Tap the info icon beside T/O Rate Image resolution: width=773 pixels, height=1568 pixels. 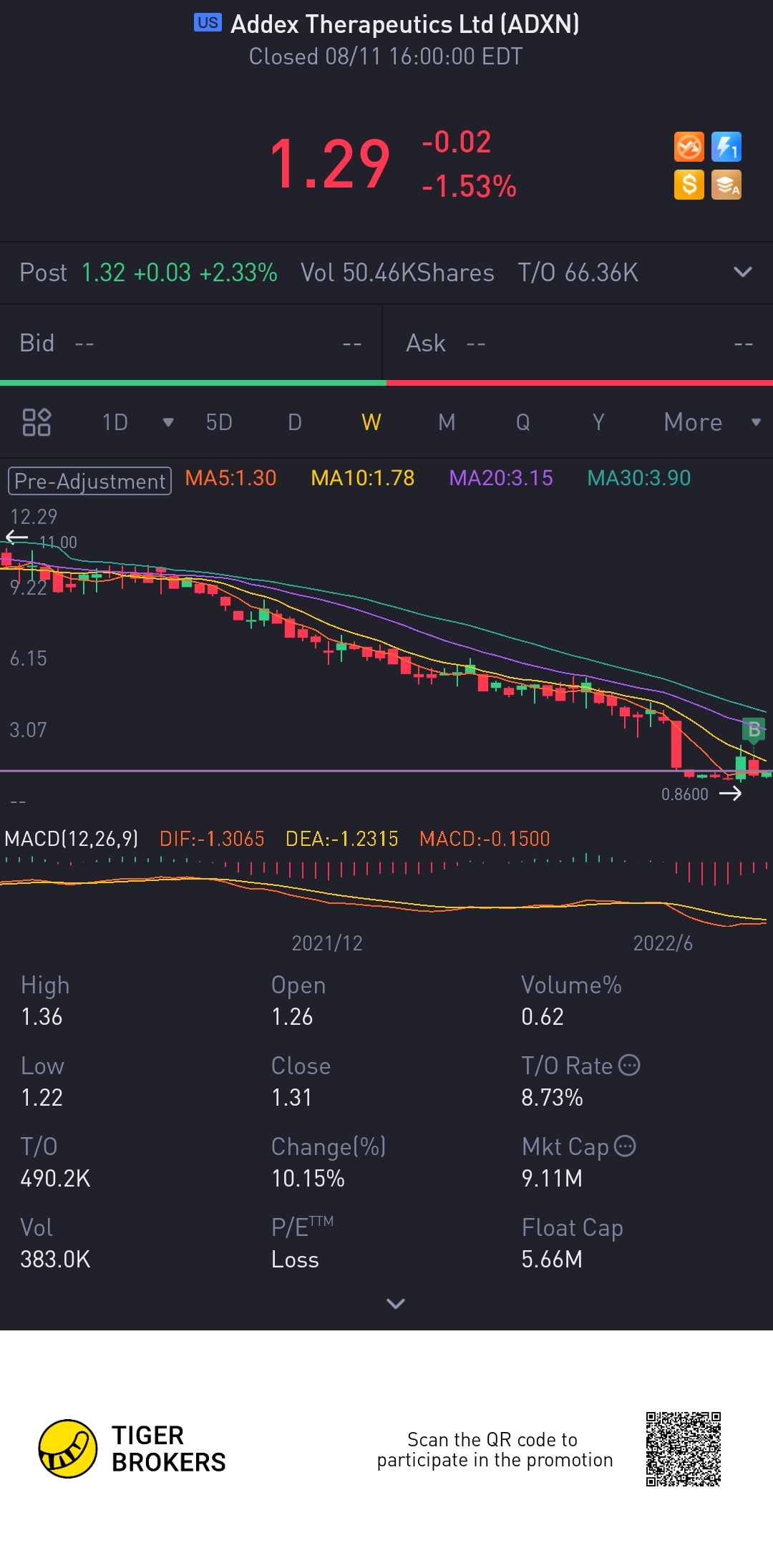(629, 1065)
